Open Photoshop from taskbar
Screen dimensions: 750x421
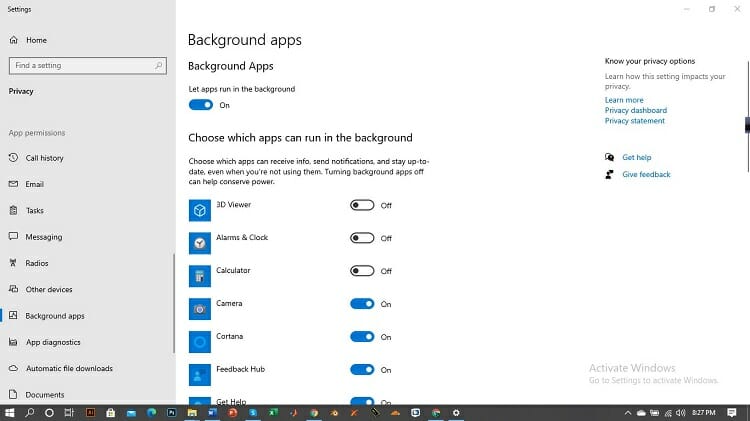tap(171, 412)
